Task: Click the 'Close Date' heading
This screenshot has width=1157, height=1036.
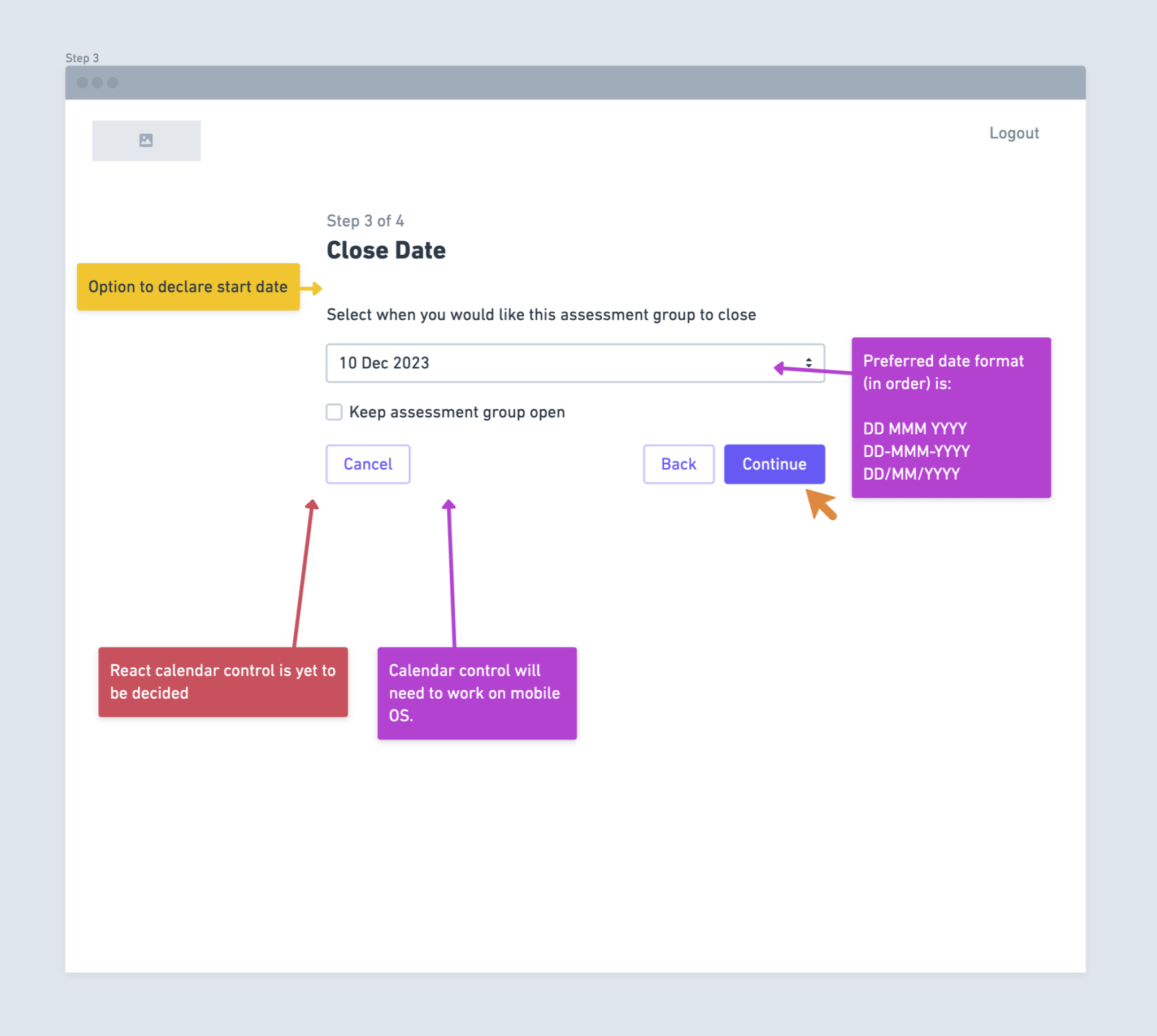Action: coord(386,250)
